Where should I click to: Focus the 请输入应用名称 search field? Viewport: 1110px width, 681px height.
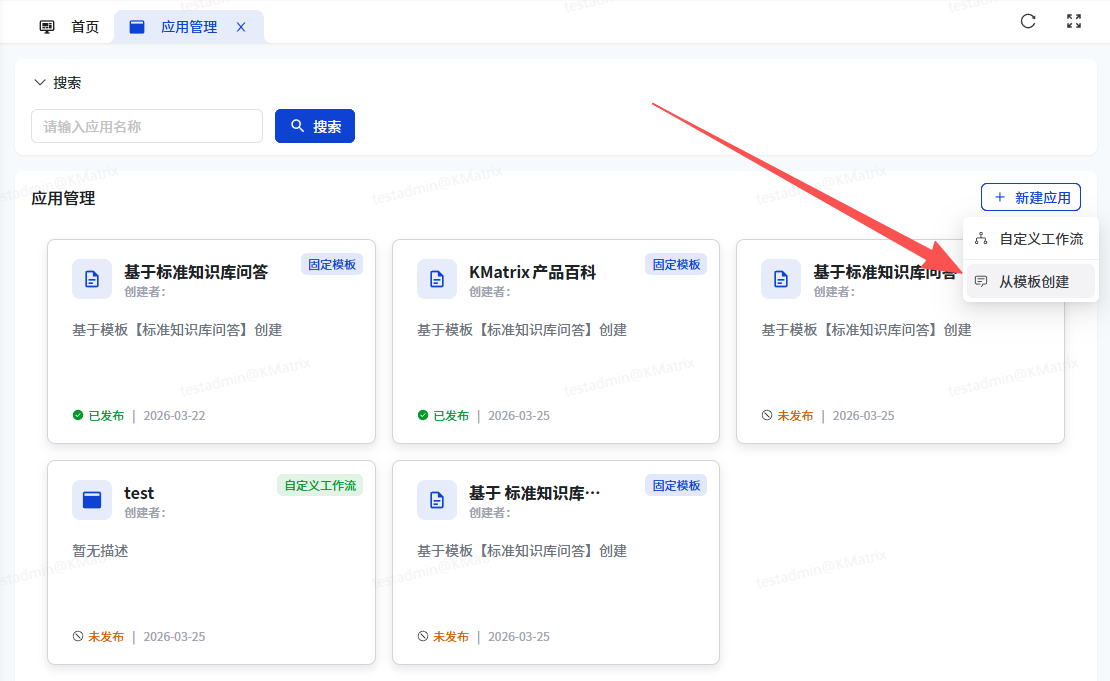pyautogui.click(x=147, y=127)
